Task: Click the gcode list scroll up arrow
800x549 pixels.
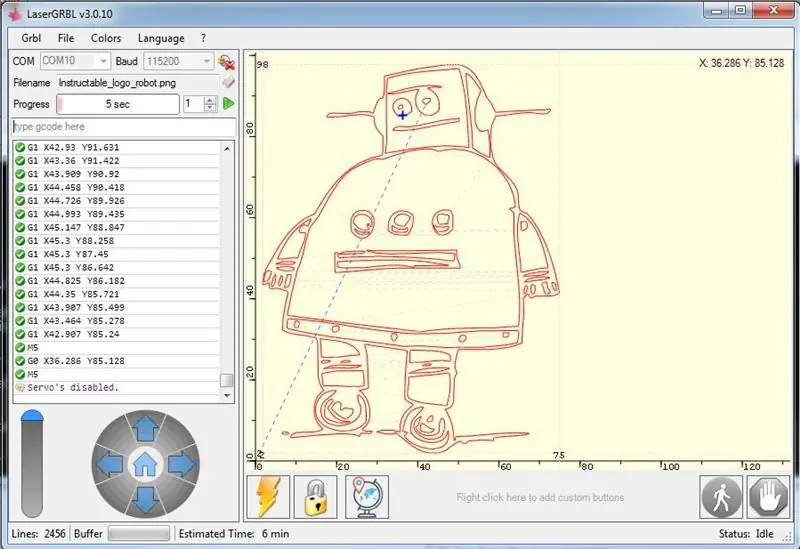Action: tap(227, 148)
